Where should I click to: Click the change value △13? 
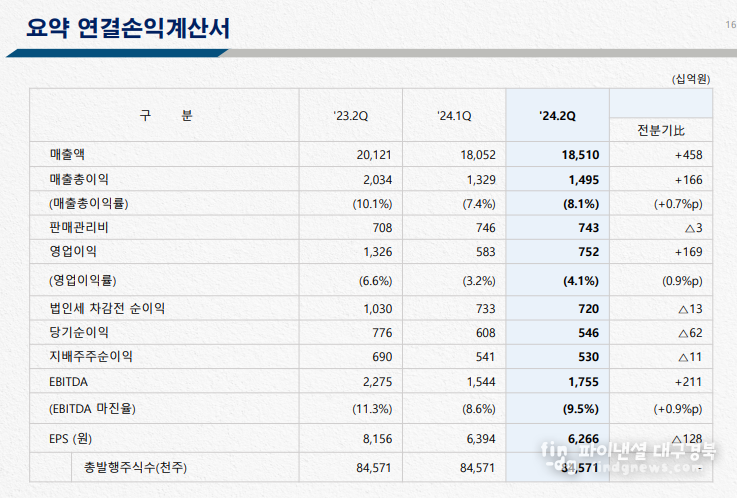690,309
